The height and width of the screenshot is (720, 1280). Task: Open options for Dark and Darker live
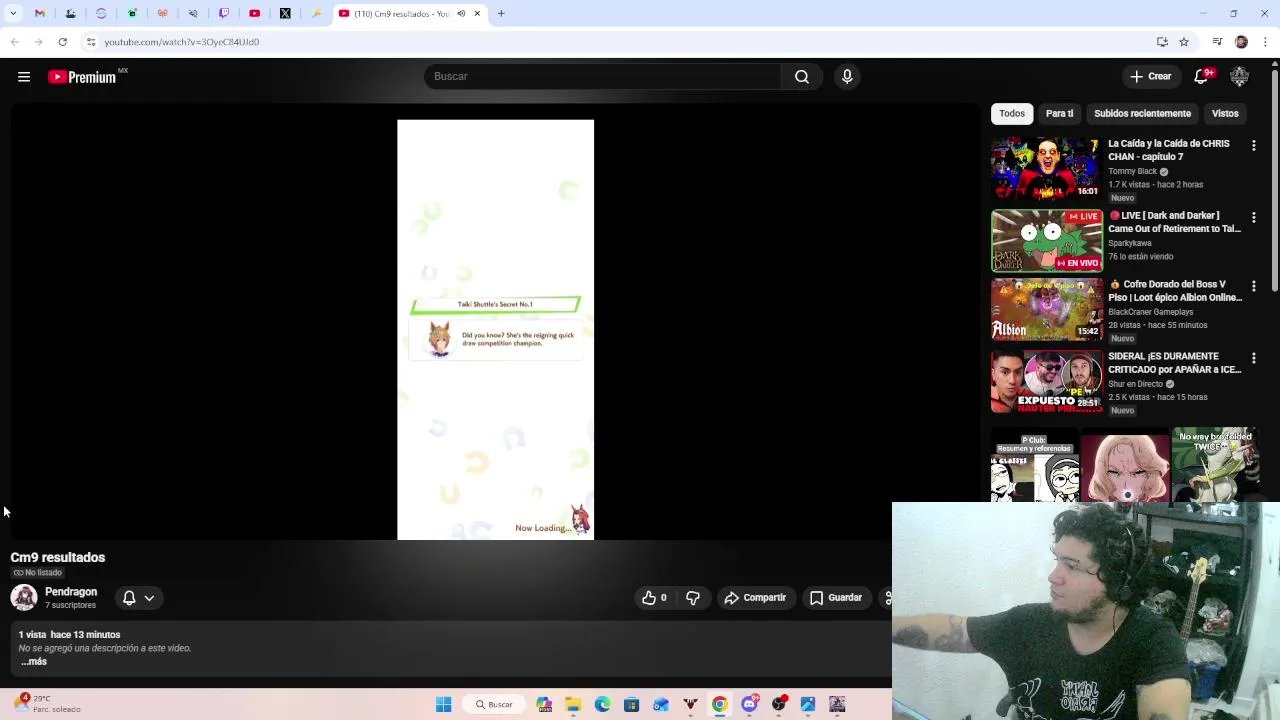pyautogui.click(x=1254, y=217)
